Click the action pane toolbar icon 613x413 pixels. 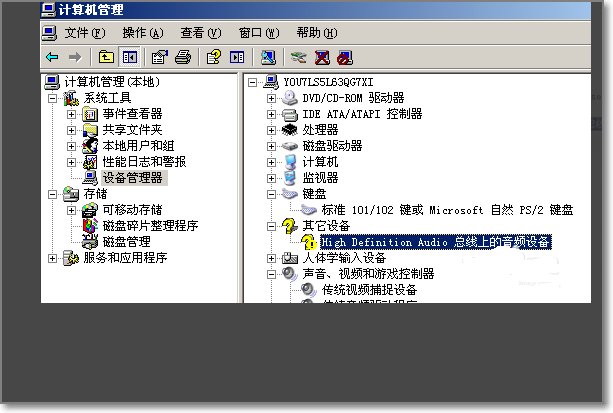tap(237, 57)
